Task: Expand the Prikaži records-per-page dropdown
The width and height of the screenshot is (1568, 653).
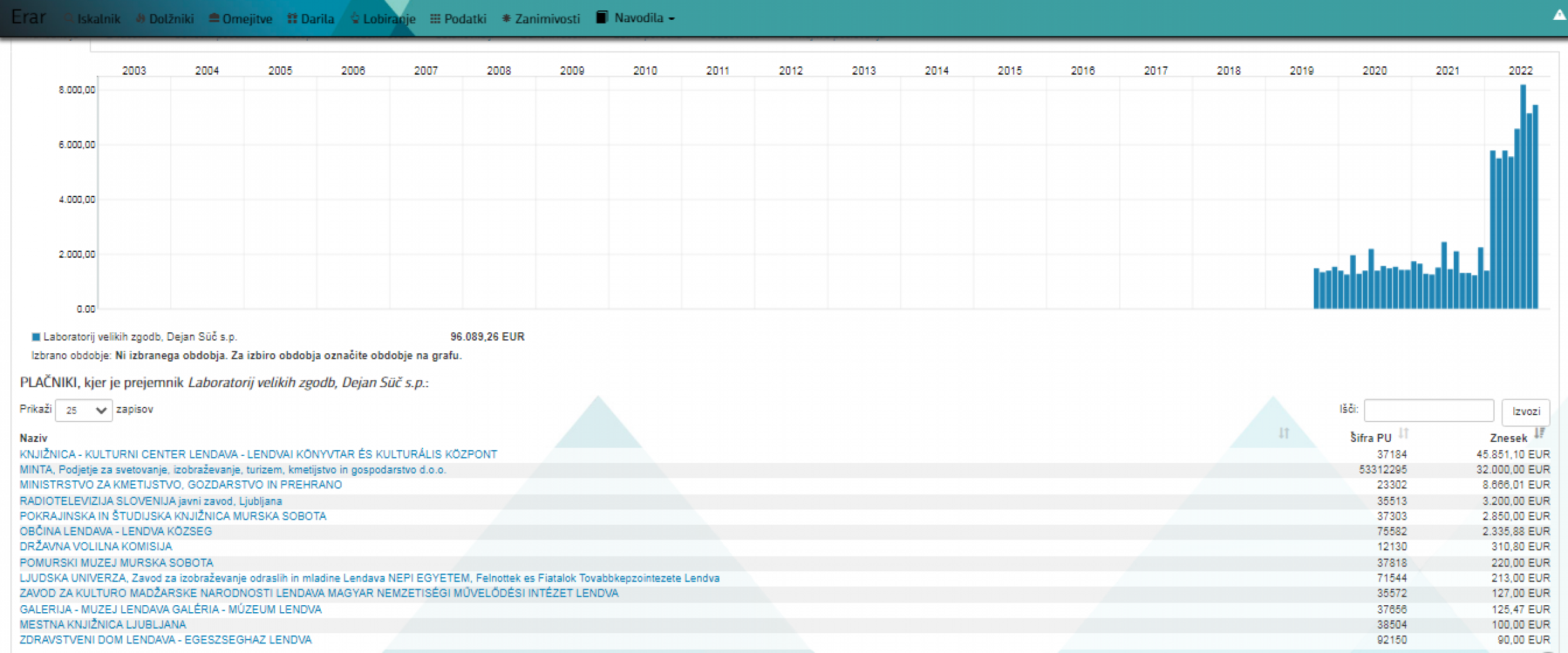Action: pos(83,410)
